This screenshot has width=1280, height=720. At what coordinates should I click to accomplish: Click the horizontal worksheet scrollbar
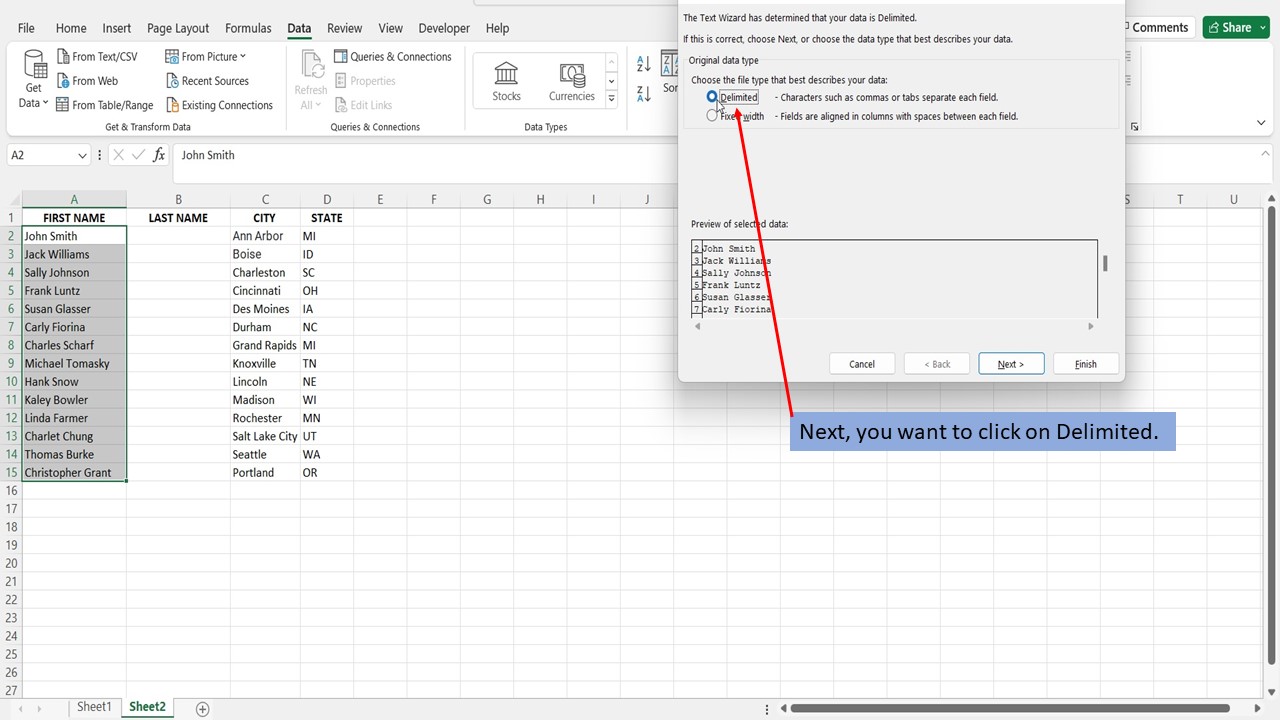(1010, 708)
